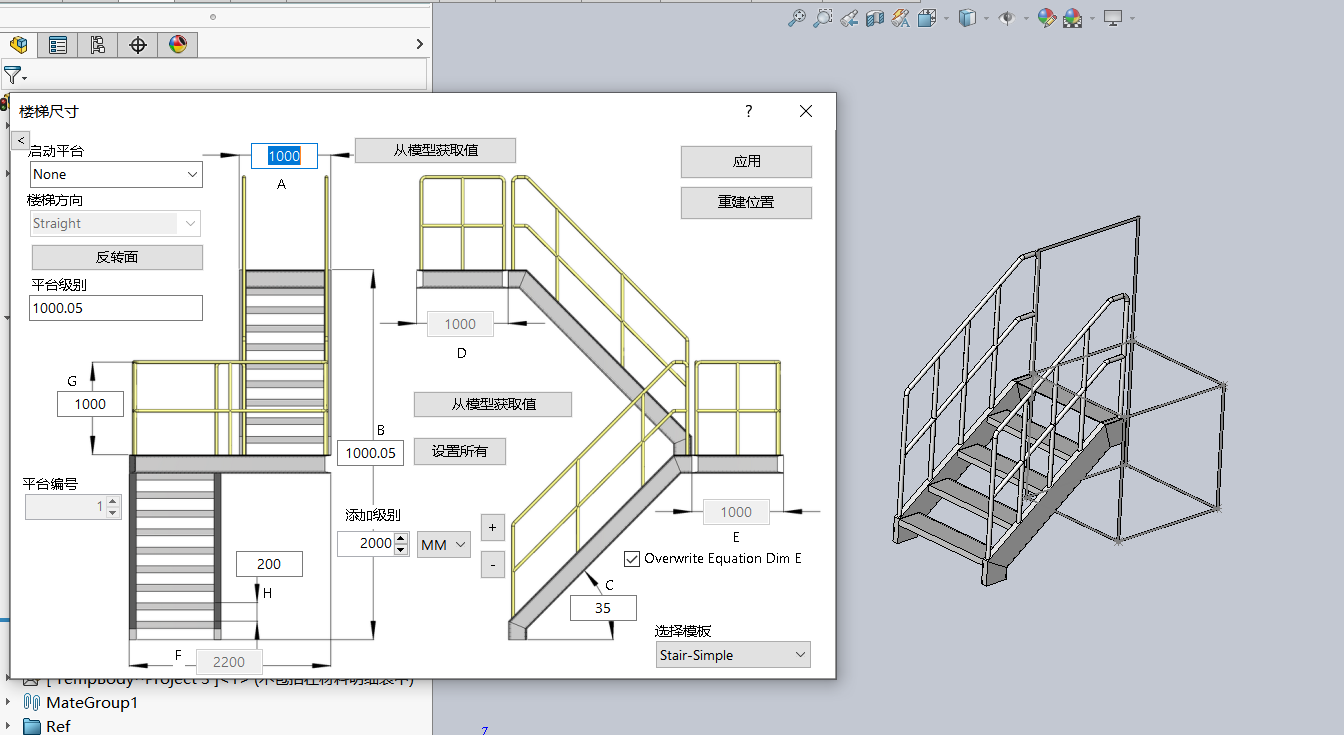Open the PropertyManager tab
This screenshot has height=735, width=1344.
pos(58,45)
